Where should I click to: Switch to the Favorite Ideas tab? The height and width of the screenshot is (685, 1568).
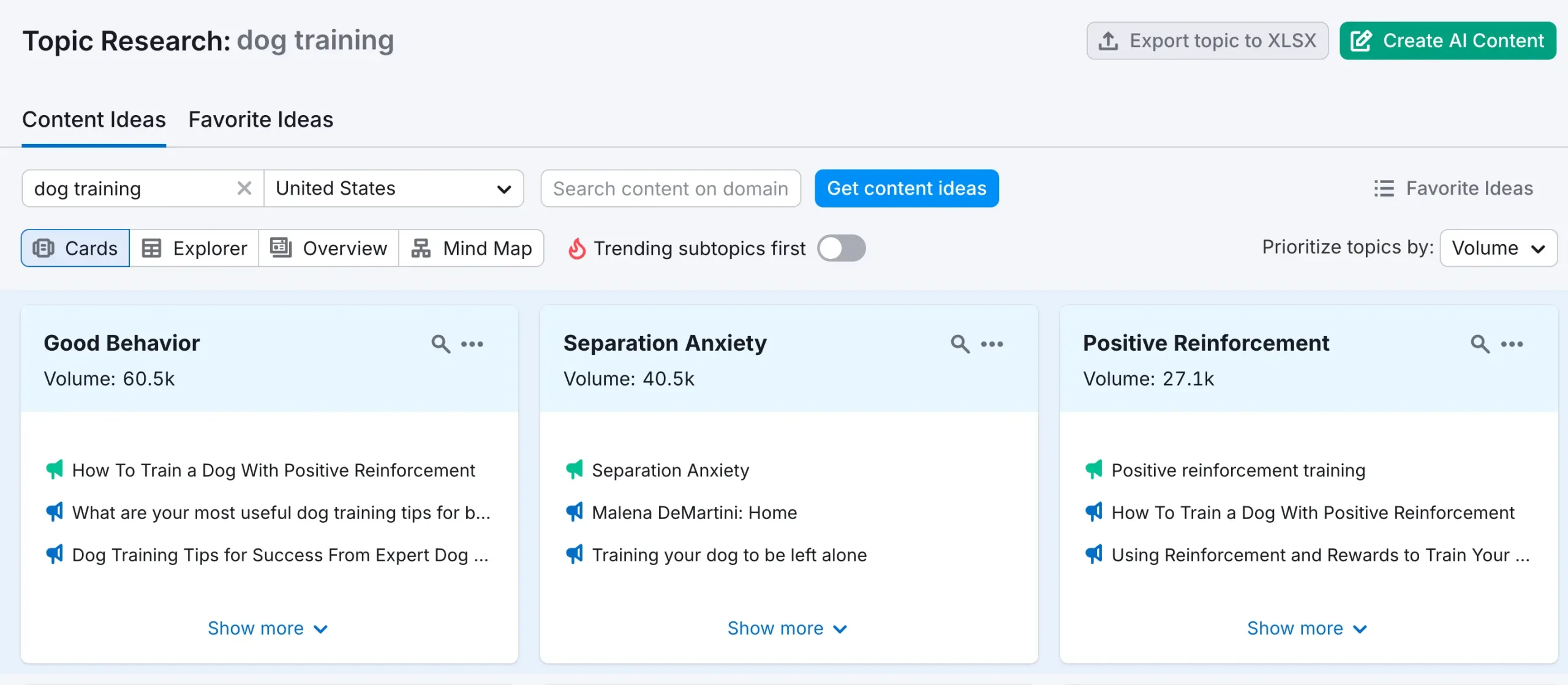point(260,120)
